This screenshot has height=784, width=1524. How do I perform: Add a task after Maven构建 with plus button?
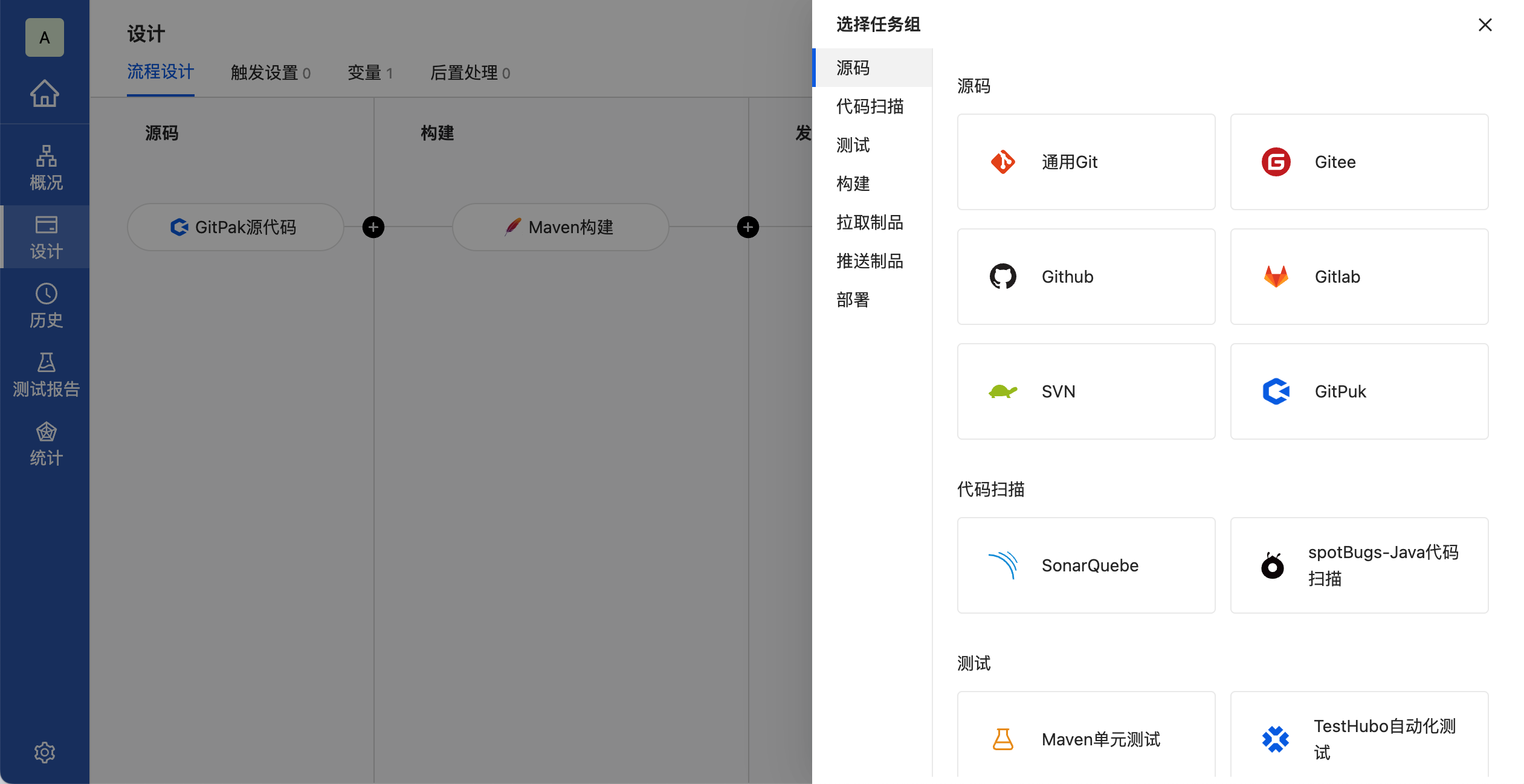coord(748,227)
